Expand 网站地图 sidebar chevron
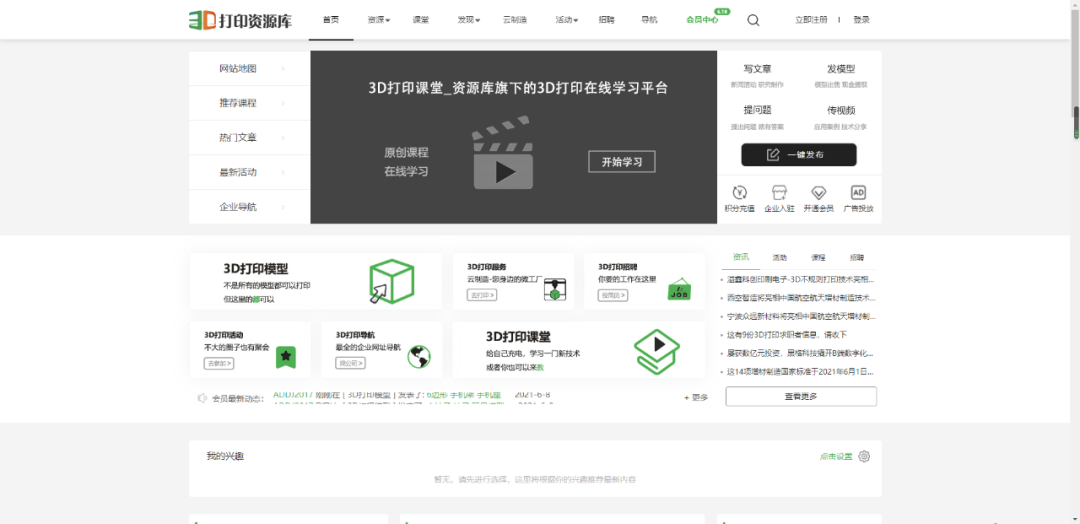The height and width of the screenshot is (524, 1080). (283, 69)
